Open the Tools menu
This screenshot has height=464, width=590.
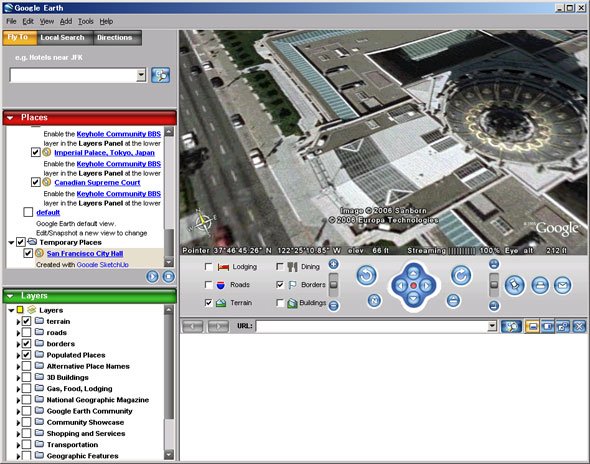point(85,21)
